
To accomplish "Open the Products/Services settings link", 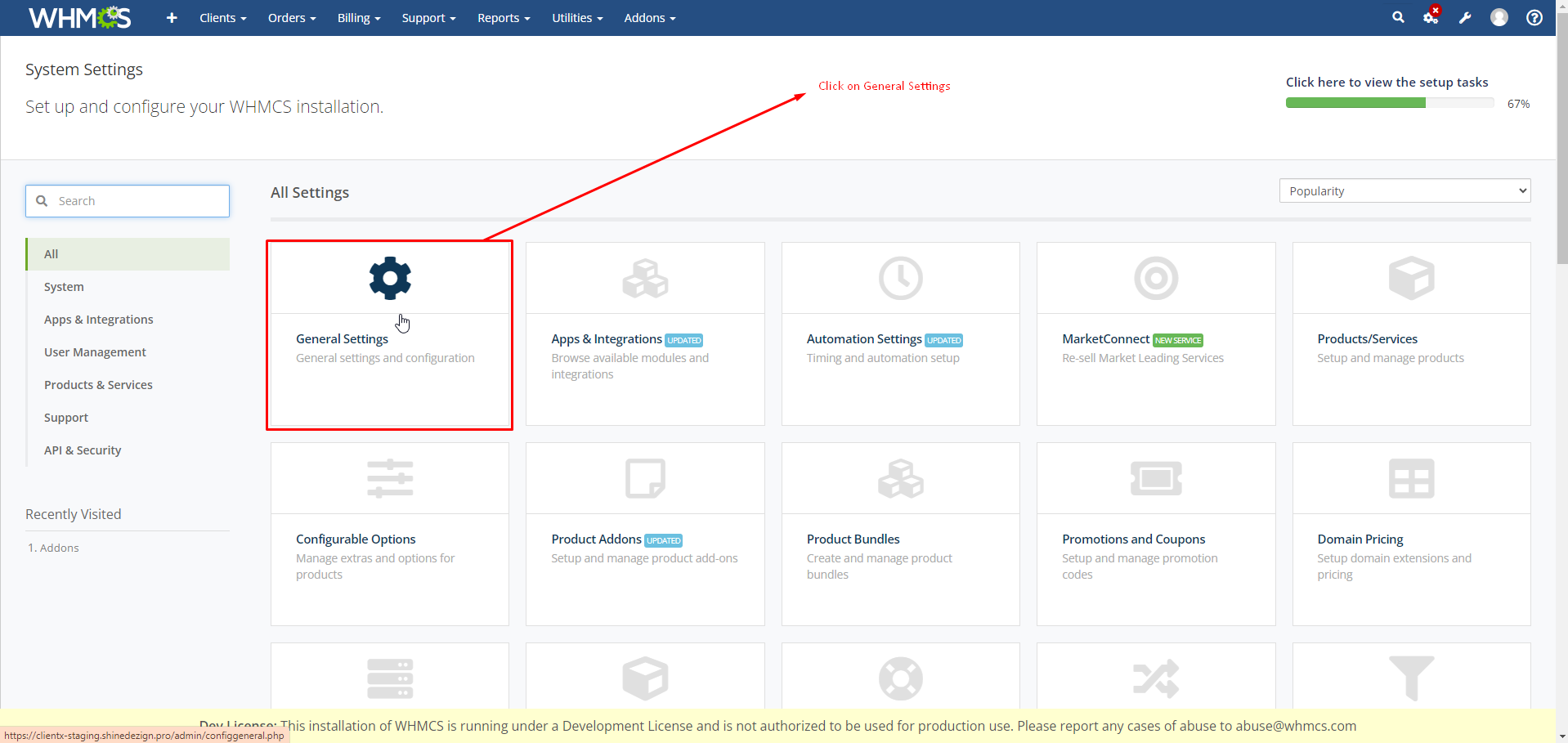I will click(x=1367, y=339).
